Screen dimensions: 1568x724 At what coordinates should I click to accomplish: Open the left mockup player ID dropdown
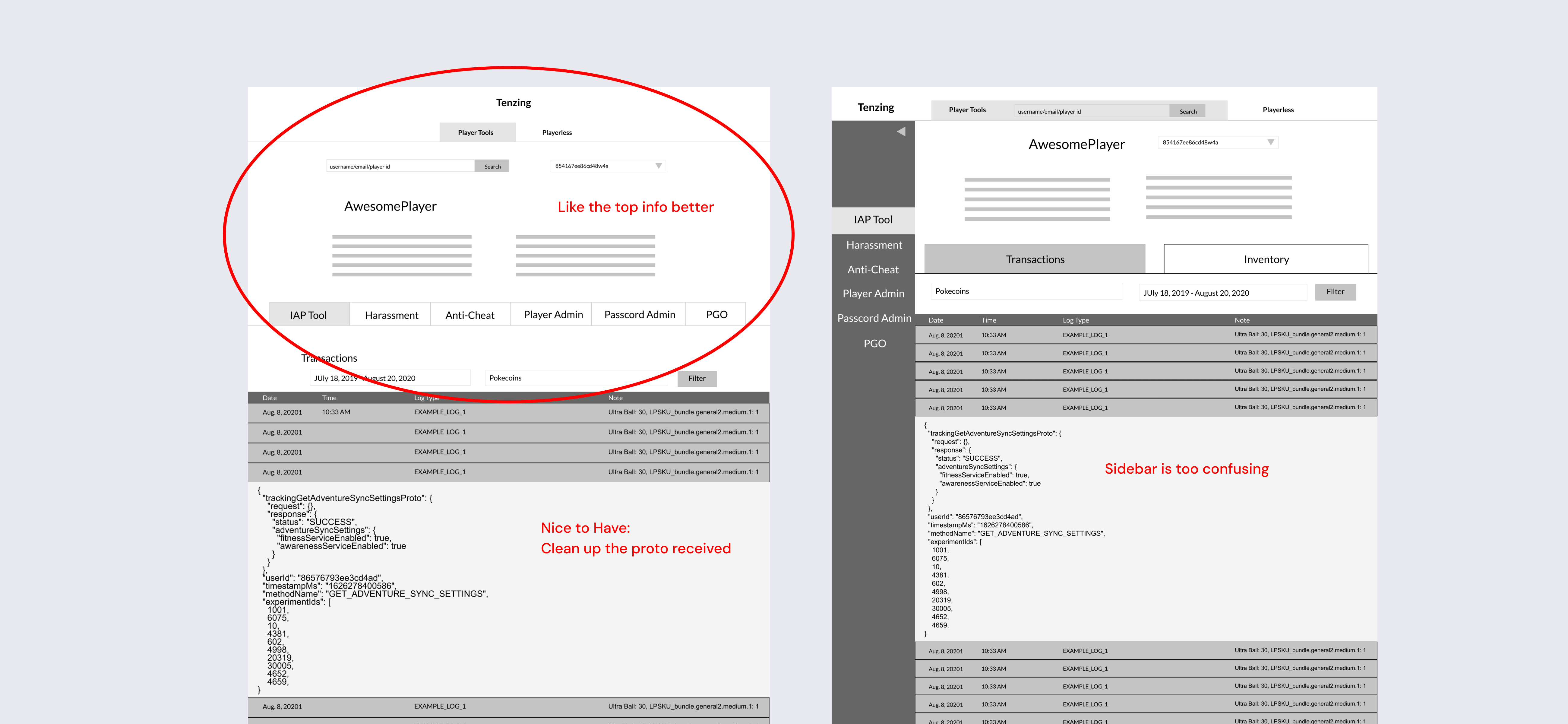[658, 166]
